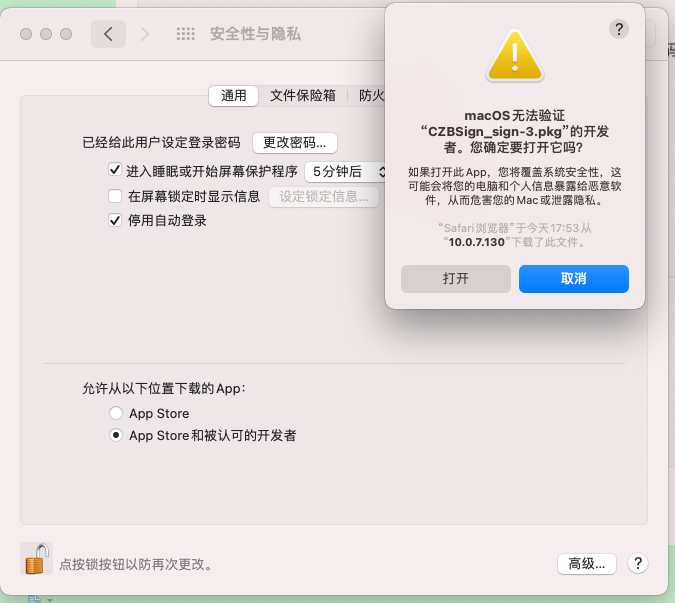Screen dimensions: 675x603
Task: Enable show message when screen locked checkbox
Action: point(115,196)
